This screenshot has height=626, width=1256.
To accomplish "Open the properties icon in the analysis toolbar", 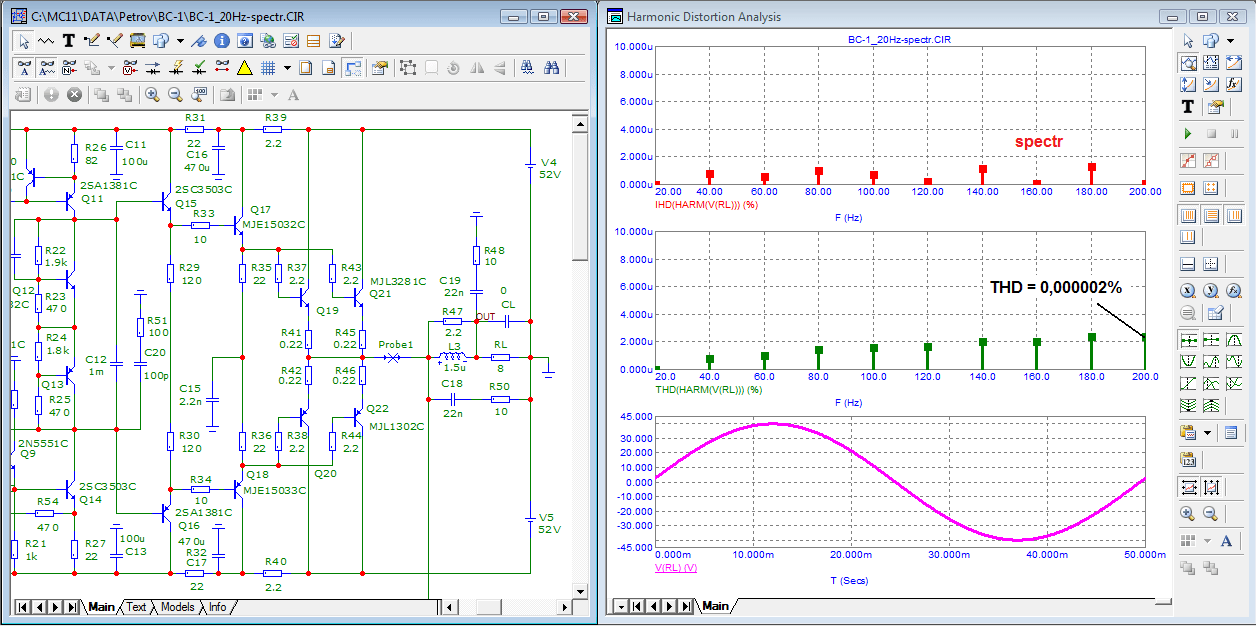I will [x=1216, y=106].
